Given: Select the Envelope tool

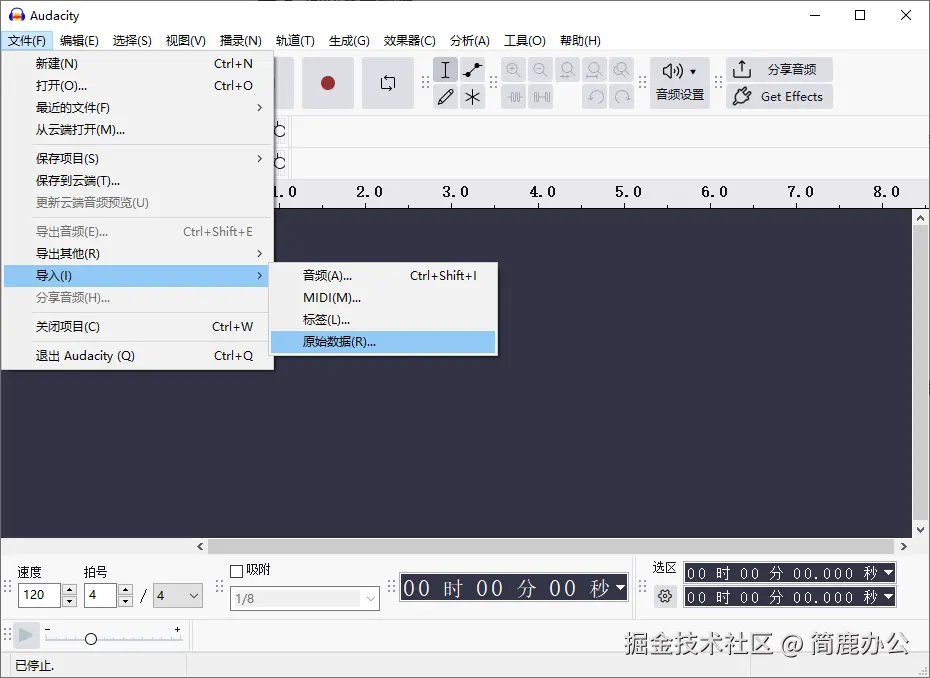Looking at the screenshot, I should point(472,70).
